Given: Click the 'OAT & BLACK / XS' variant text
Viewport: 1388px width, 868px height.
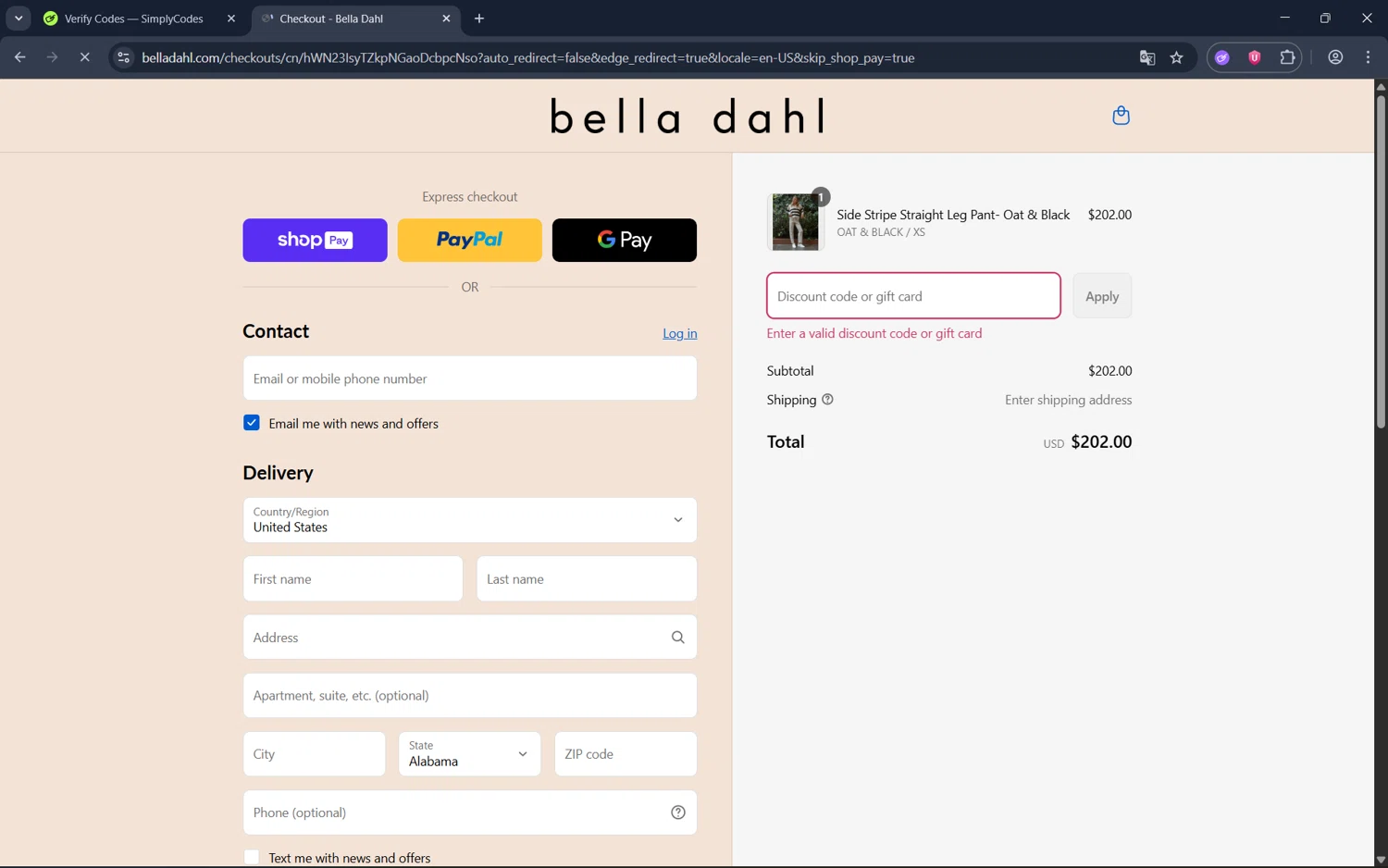Looking at the screenshot, I should pos(881,232).
